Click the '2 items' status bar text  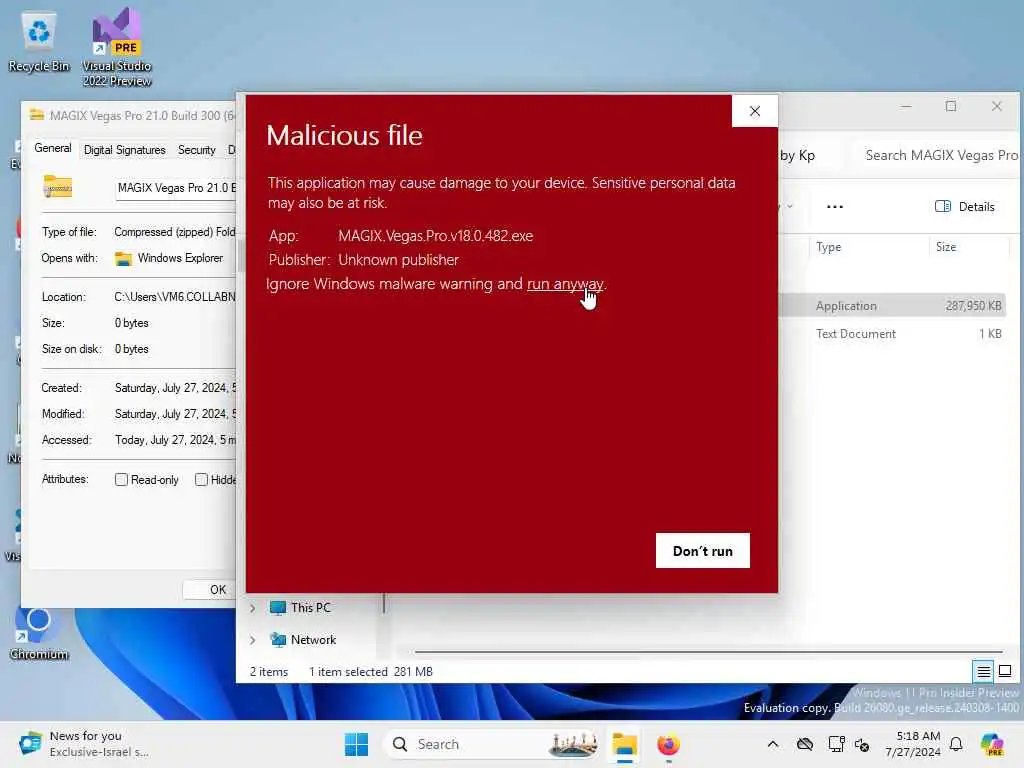tap(269, 672)
